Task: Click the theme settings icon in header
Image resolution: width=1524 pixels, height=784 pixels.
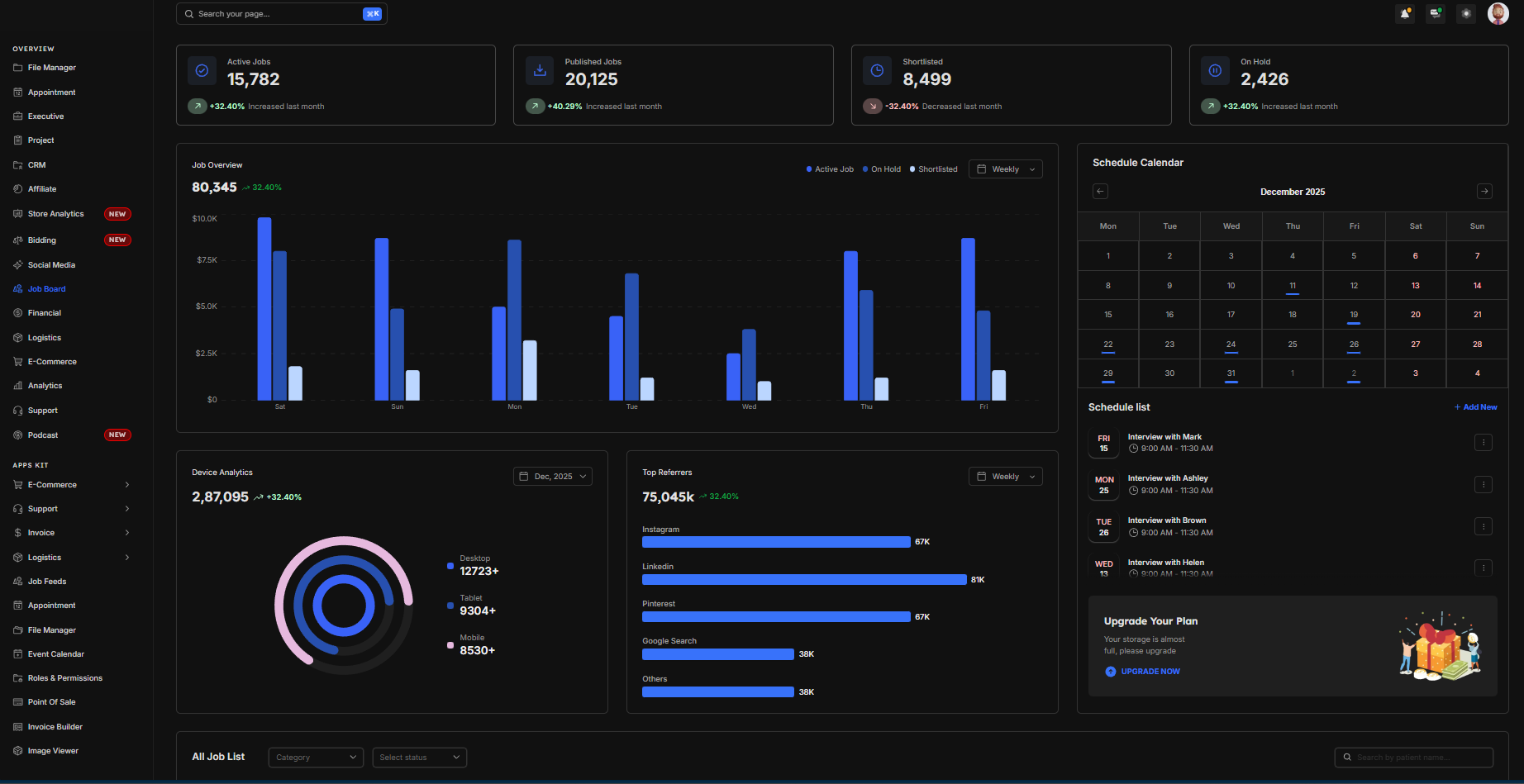Action: pos(1466,14)
